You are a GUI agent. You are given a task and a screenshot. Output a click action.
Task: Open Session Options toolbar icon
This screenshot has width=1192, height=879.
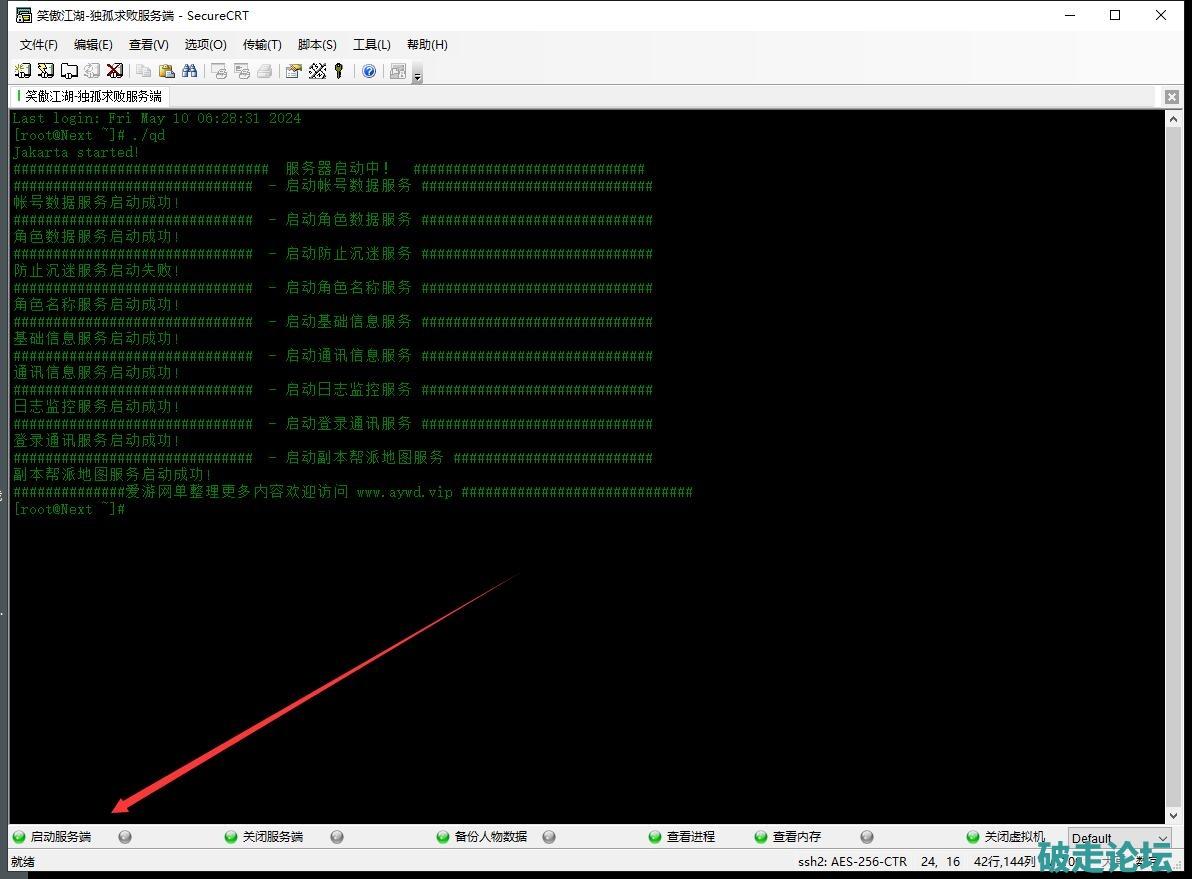tap(293, 71)
